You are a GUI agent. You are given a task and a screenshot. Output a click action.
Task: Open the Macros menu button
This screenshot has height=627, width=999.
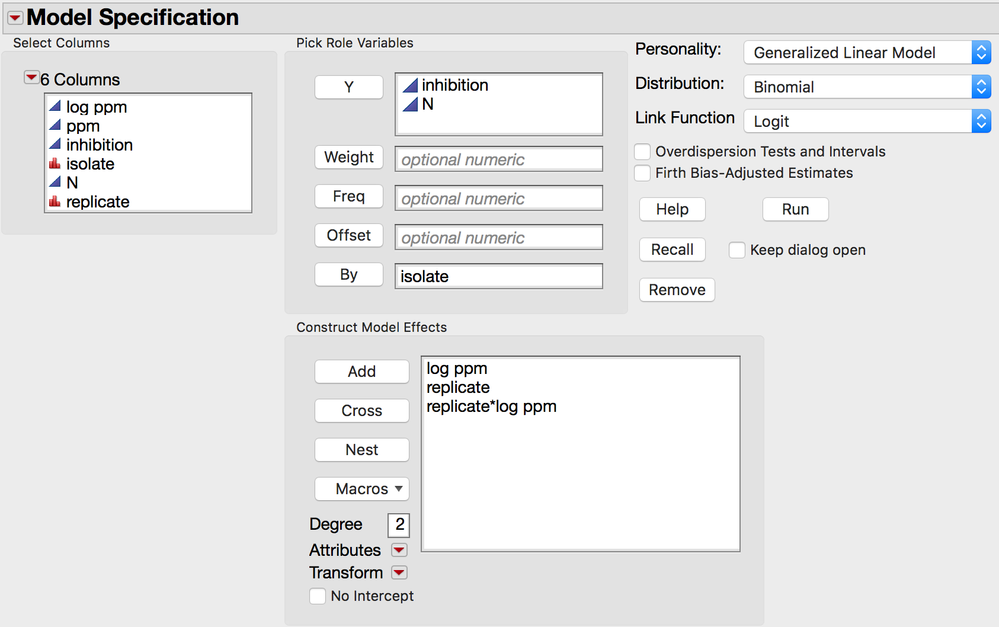[362, 489]
